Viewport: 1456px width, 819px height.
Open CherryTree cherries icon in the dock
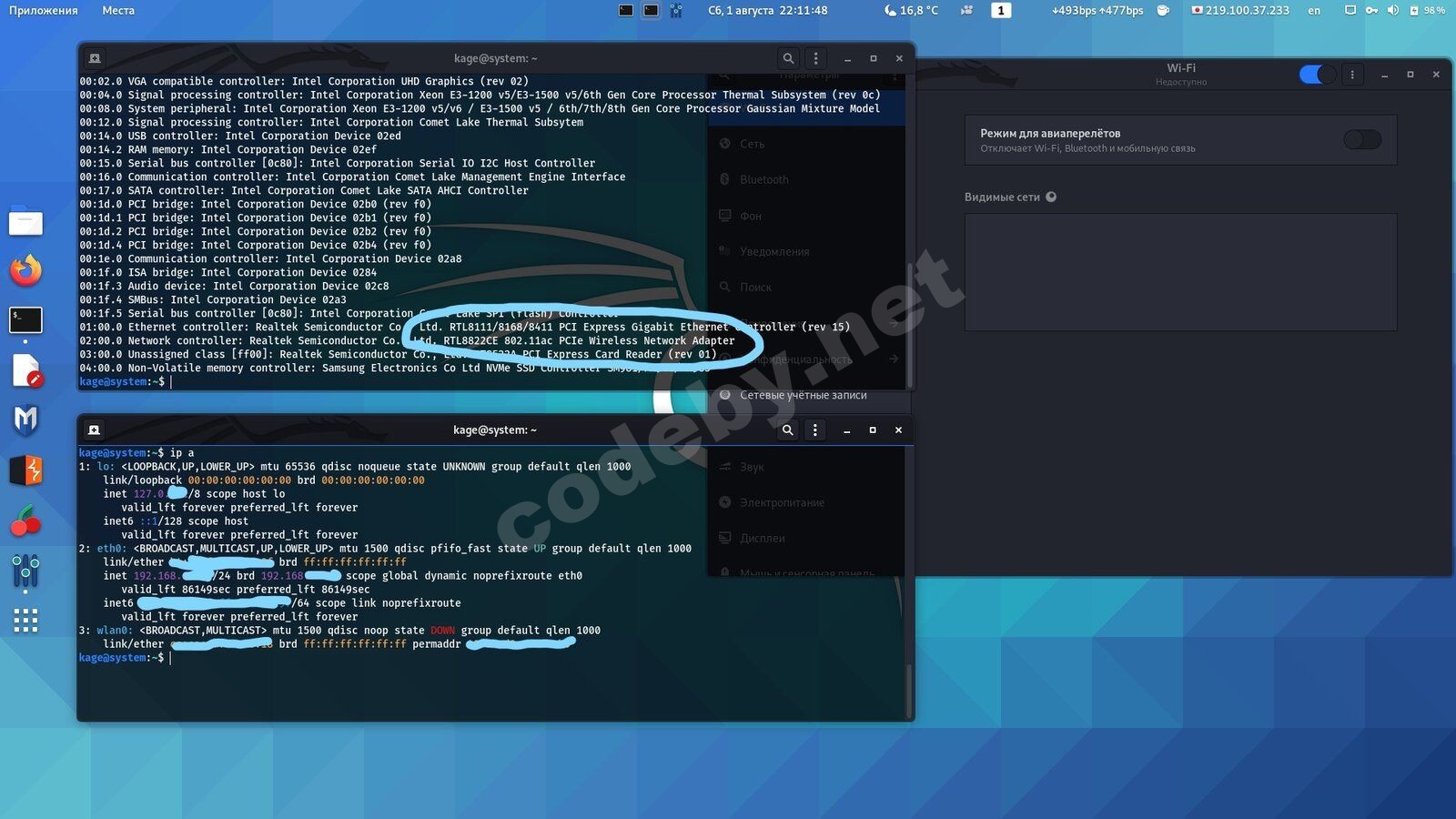[25, 521]
